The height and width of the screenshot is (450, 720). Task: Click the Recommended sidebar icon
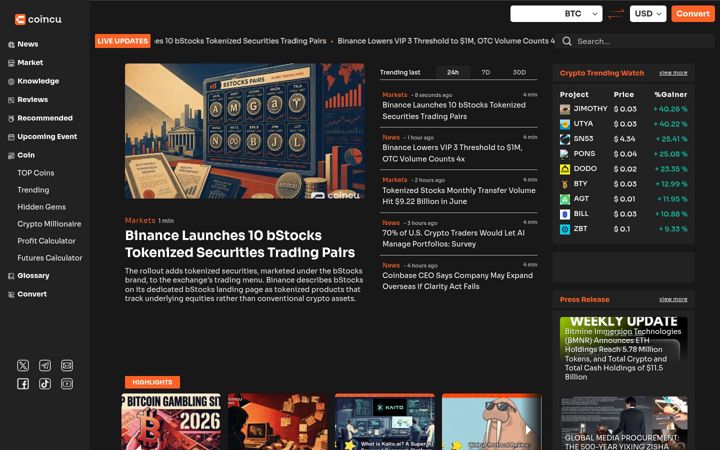(x=11, y=118)
